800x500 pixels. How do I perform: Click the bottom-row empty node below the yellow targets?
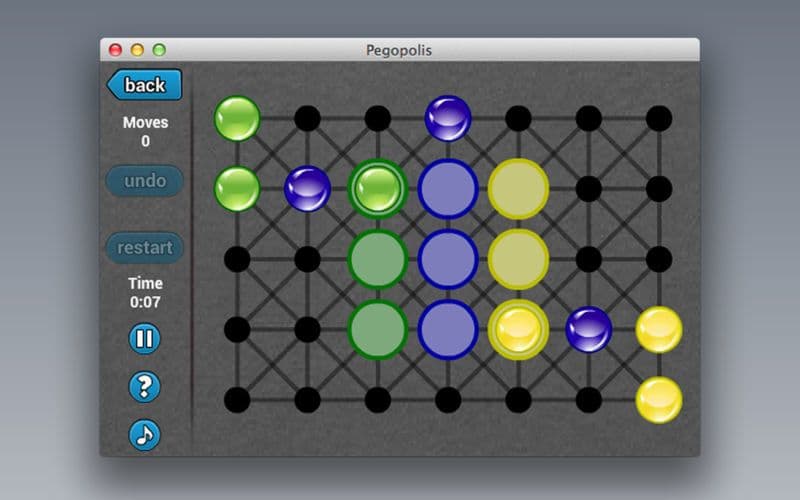tap(518, 400)
